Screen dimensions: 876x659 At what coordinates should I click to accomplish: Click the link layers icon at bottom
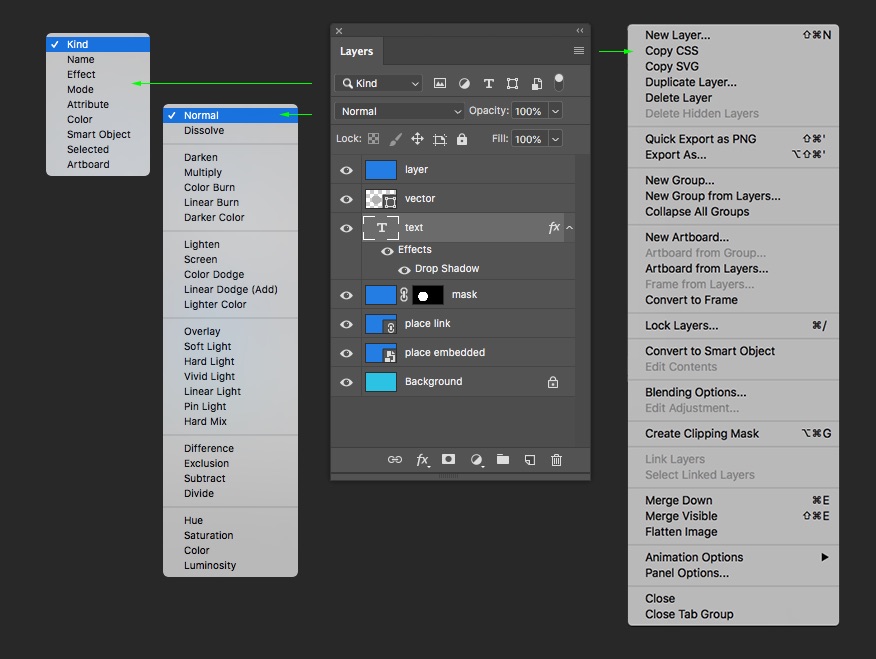(x=395, y=460)
